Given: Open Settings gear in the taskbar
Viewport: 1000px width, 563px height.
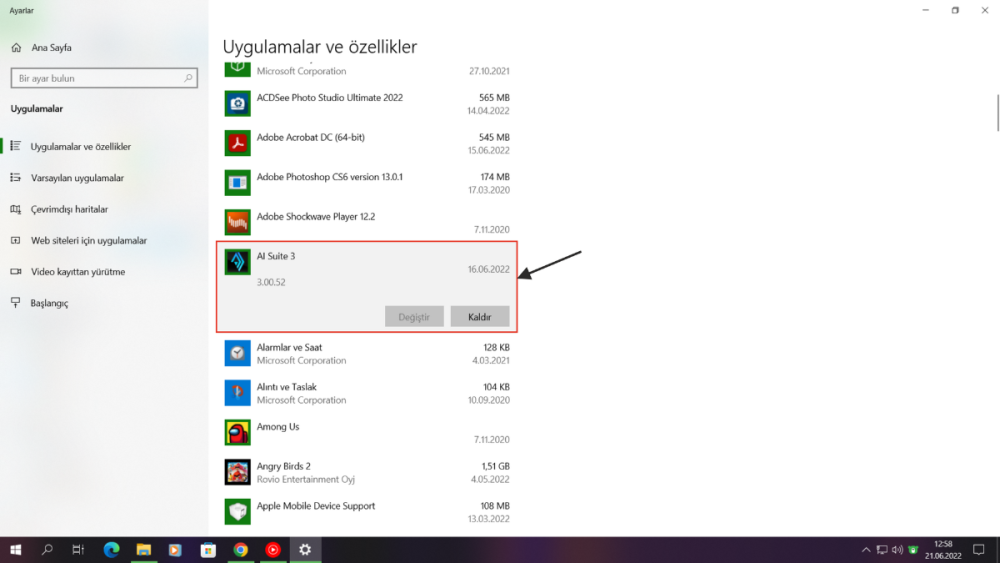Looking at the screenshot, I should (x=305, y=550).
